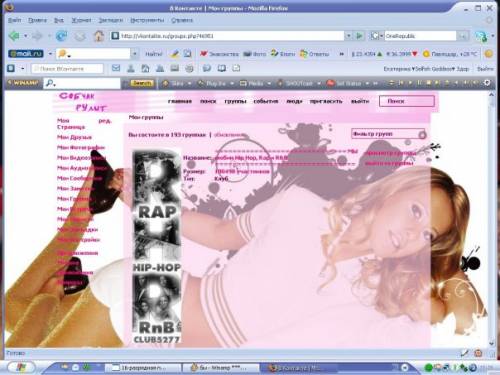Click the mail.ru logo in toolbar
The width and height of the screenshot is (500, 375).
(26, 54)
